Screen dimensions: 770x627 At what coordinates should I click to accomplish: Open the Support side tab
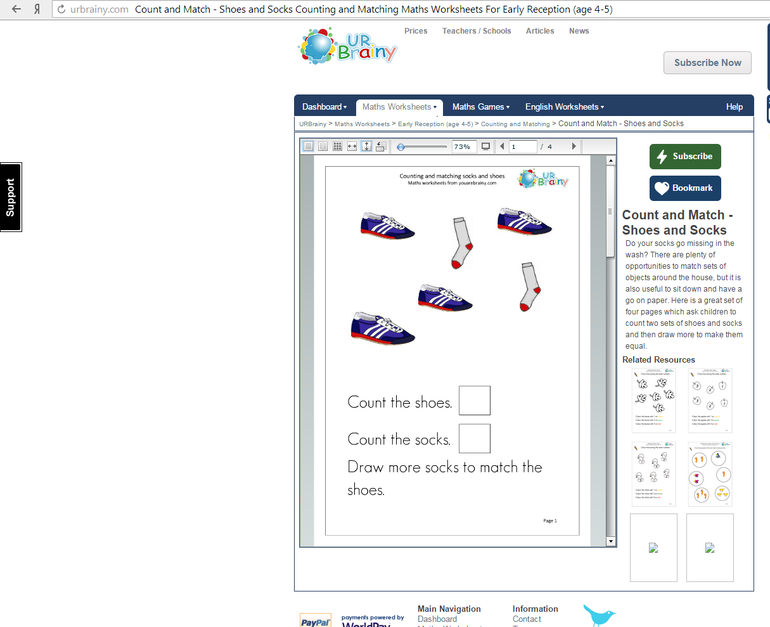tap(11, 197)
